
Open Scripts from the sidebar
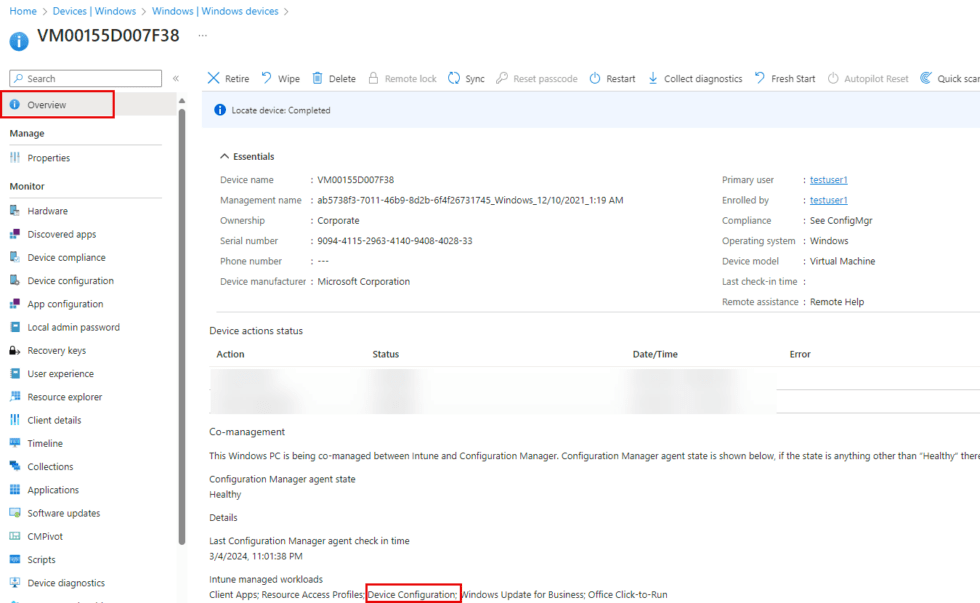[x=41, y=559]
